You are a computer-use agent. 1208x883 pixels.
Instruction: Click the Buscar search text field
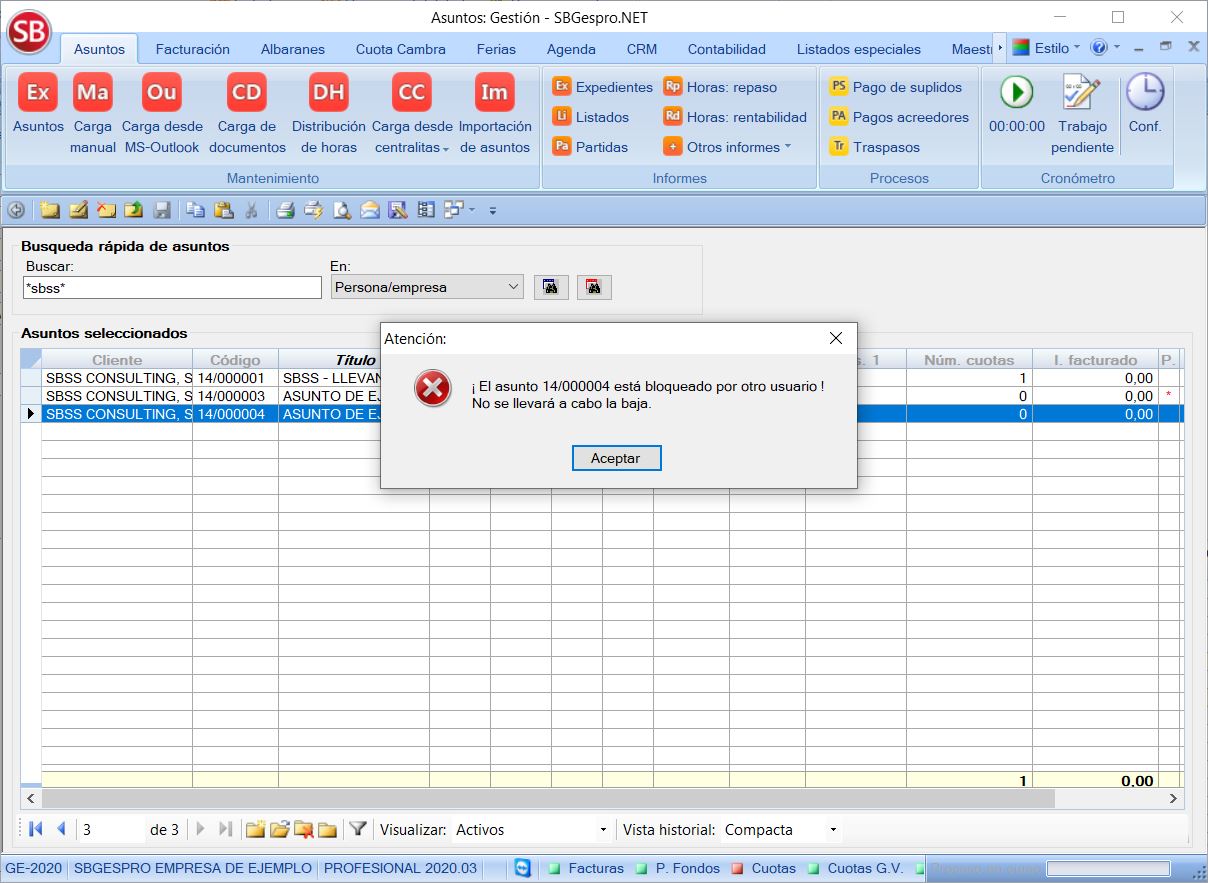click(x=158, y=288)
